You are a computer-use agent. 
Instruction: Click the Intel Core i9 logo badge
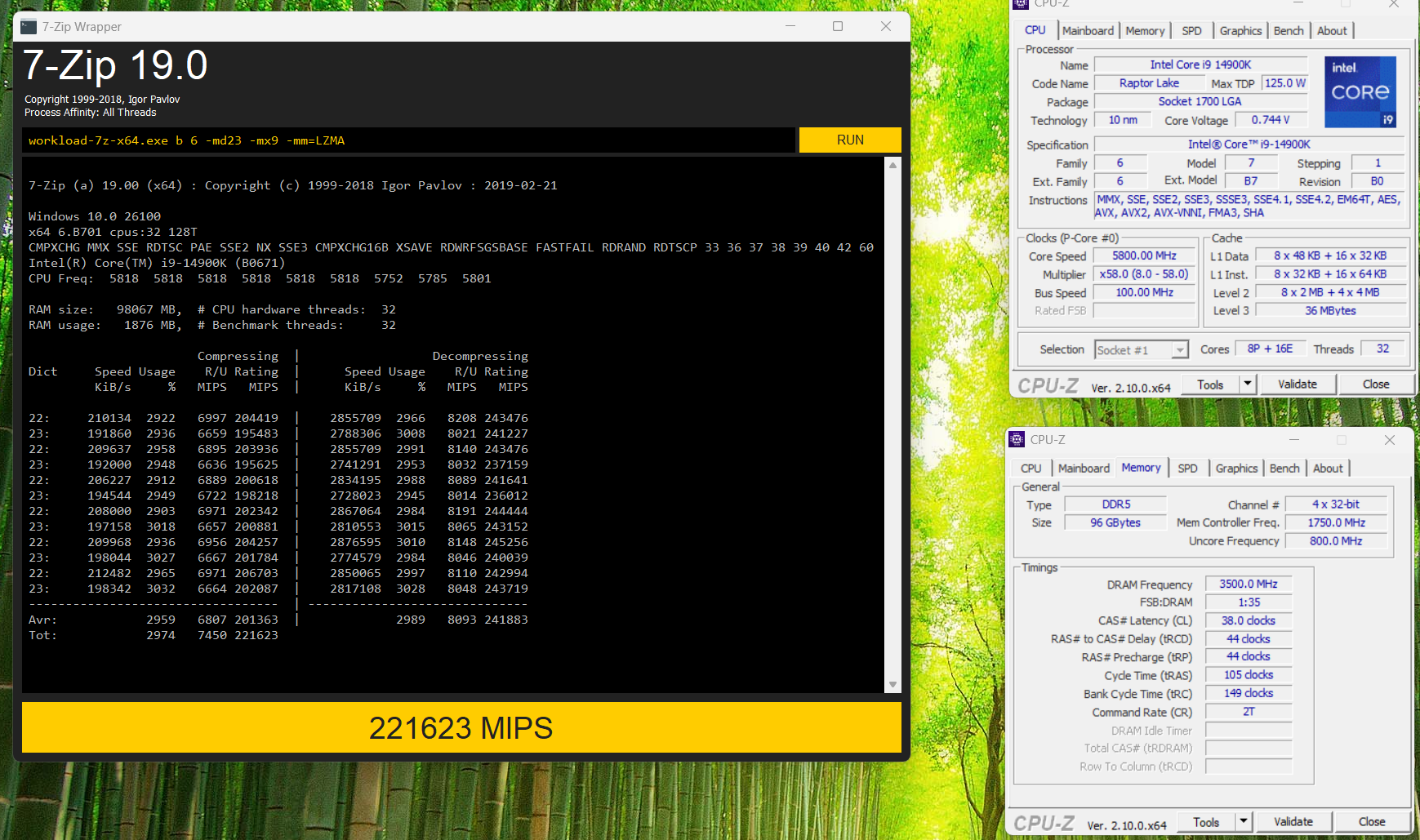coord(1360,92)
